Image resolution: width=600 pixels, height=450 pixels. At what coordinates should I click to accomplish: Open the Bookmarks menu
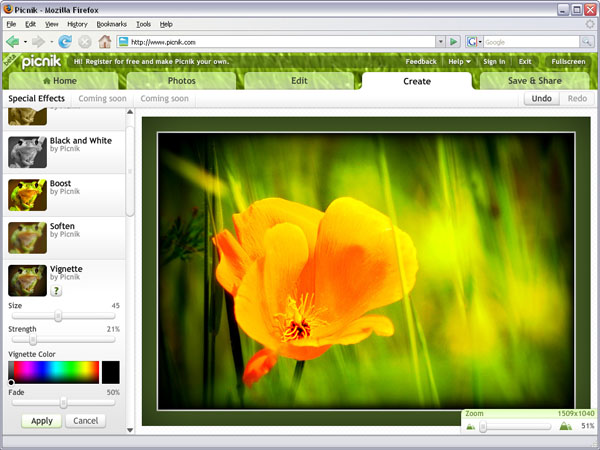(x=111, y=24)
